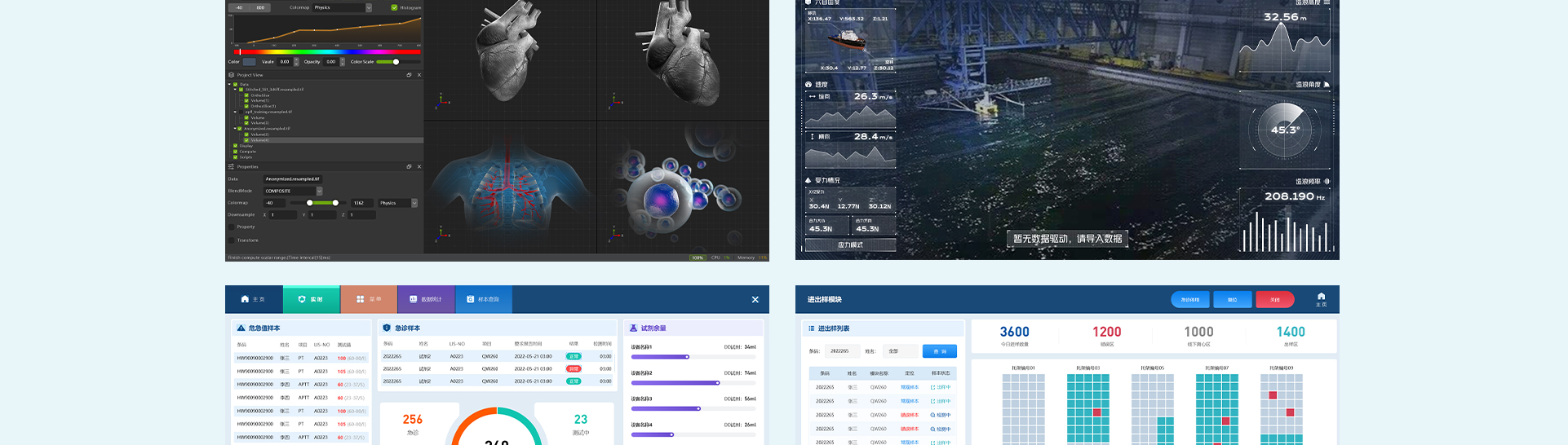Click the 急诊样本 shield icon
1568x445 pixels.
(387, 328)
